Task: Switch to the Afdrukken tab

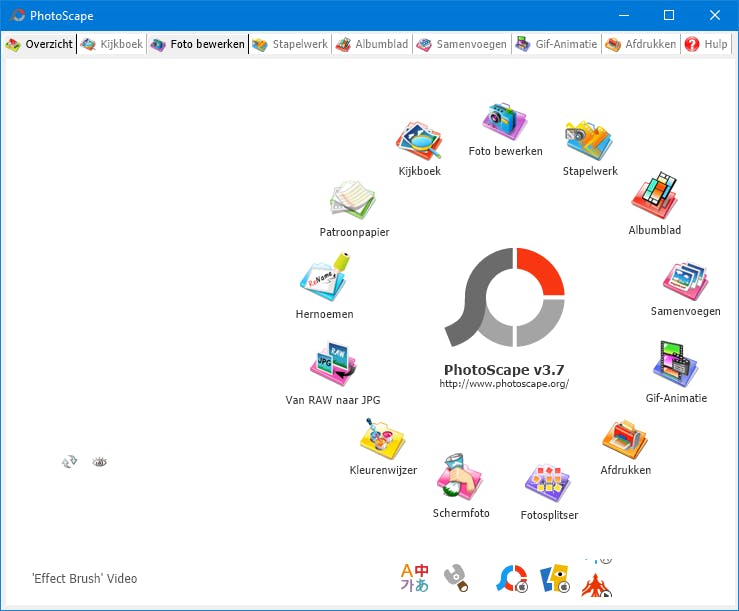Action: (x=640, y=44)
